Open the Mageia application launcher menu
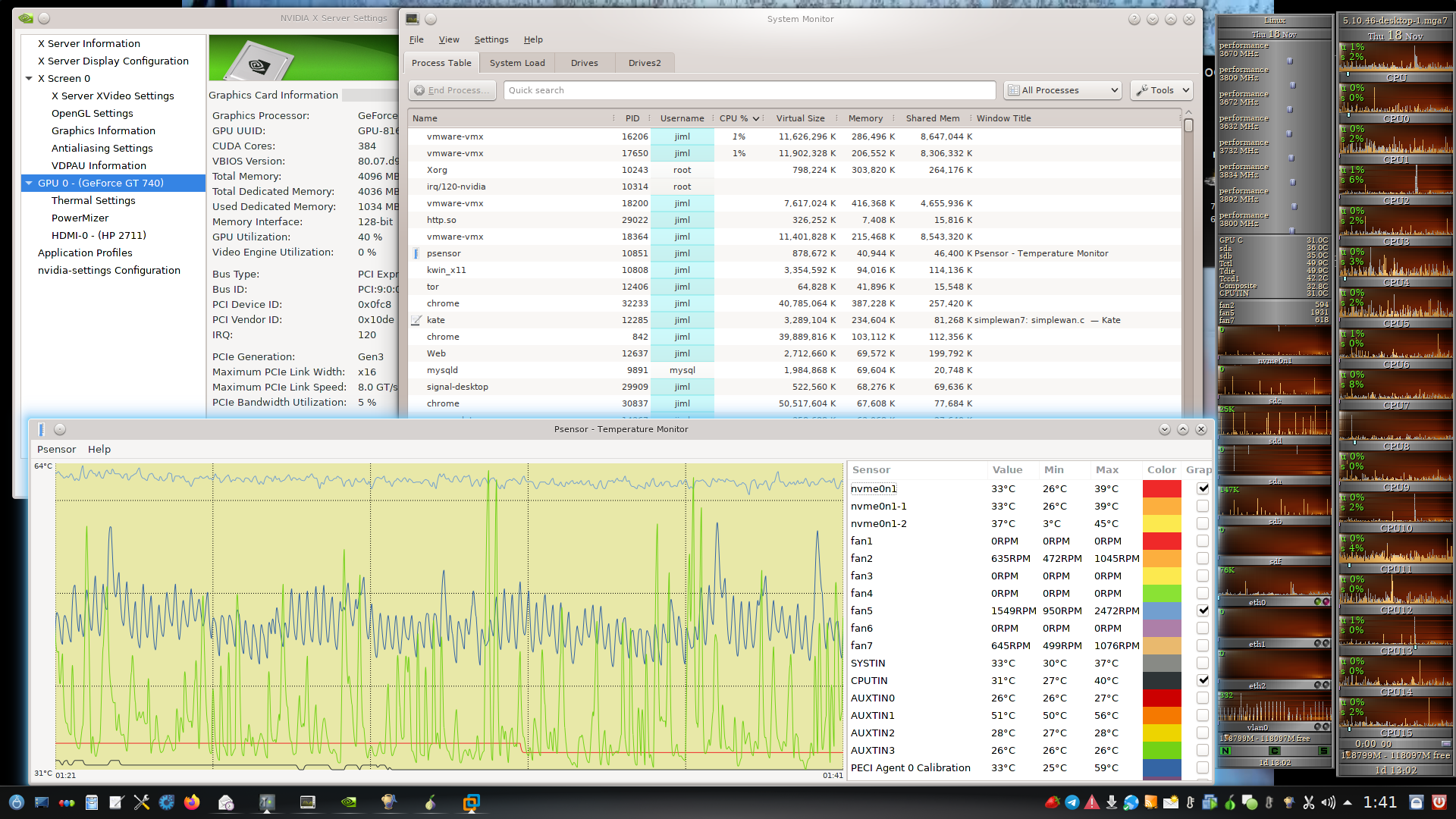The image size is (1456, 819). 17,802
